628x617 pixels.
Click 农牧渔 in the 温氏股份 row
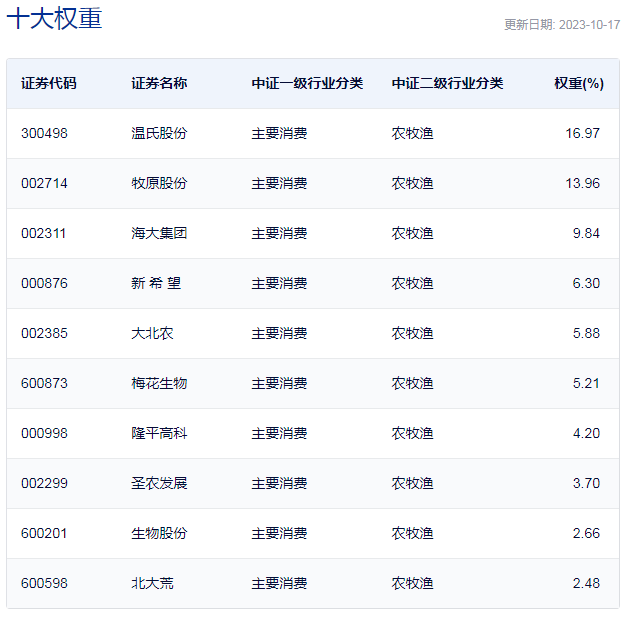(413, 133)
